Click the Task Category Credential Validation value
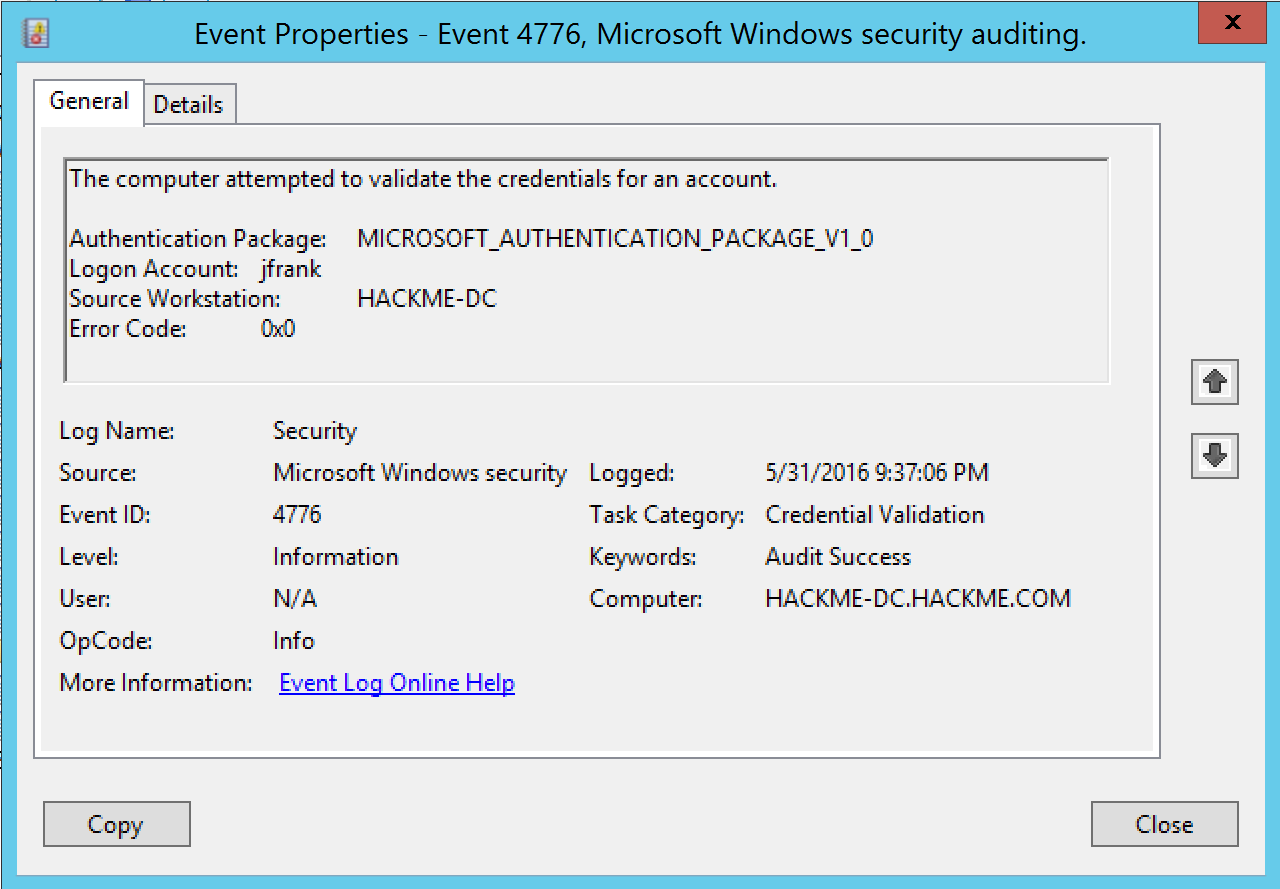The height and width of the screenshot is (889, 1280). coord(874,515)
